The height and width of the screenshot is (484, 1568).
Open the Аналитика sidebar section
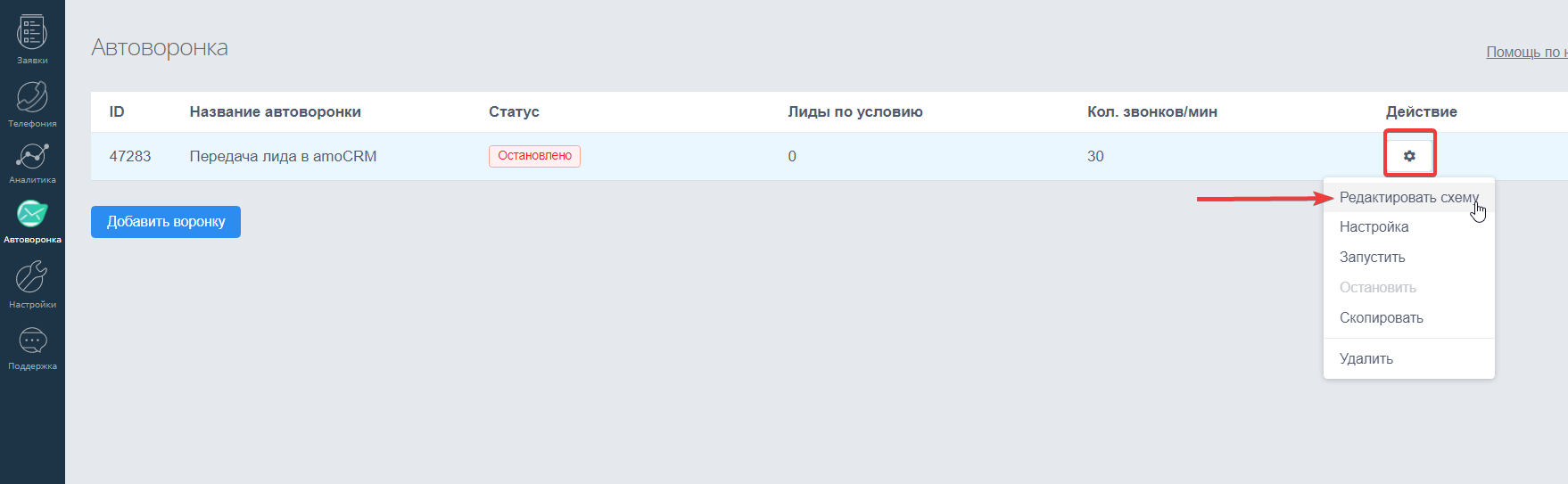tap(32, 163)
